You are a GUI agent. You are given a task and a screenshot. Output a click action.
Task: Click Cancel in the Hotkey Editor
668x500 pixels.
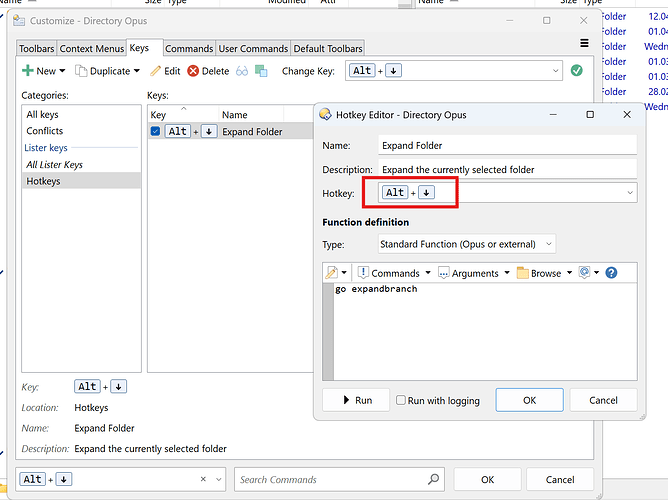(603, 400)
